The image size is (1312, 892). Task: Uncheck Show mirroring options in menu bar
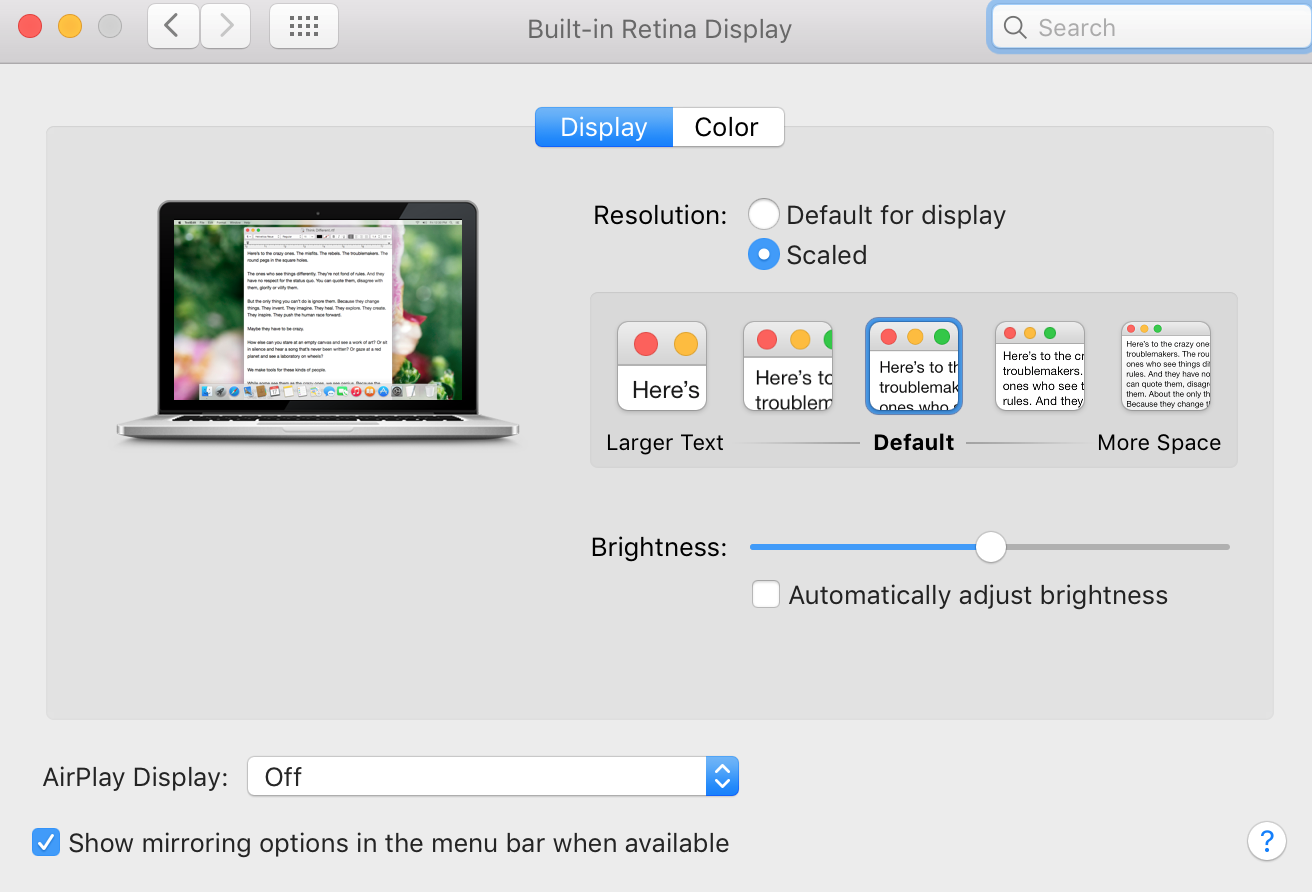46,842
